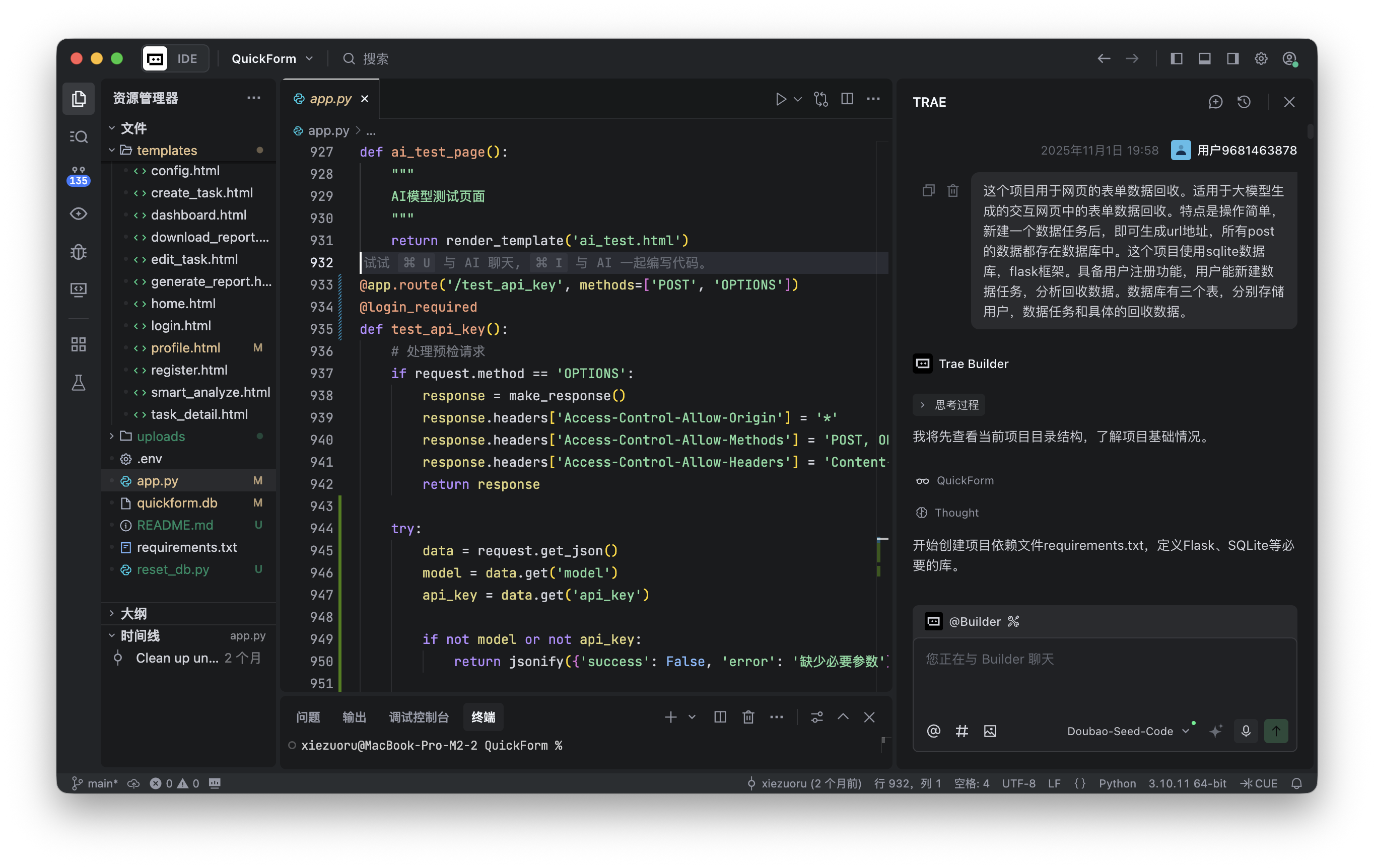Image resolution: width=1374 pixels, height=868 pixels.
Task: Open the testing flask icon
Action: pyautogui.click(x=79, y=382)
